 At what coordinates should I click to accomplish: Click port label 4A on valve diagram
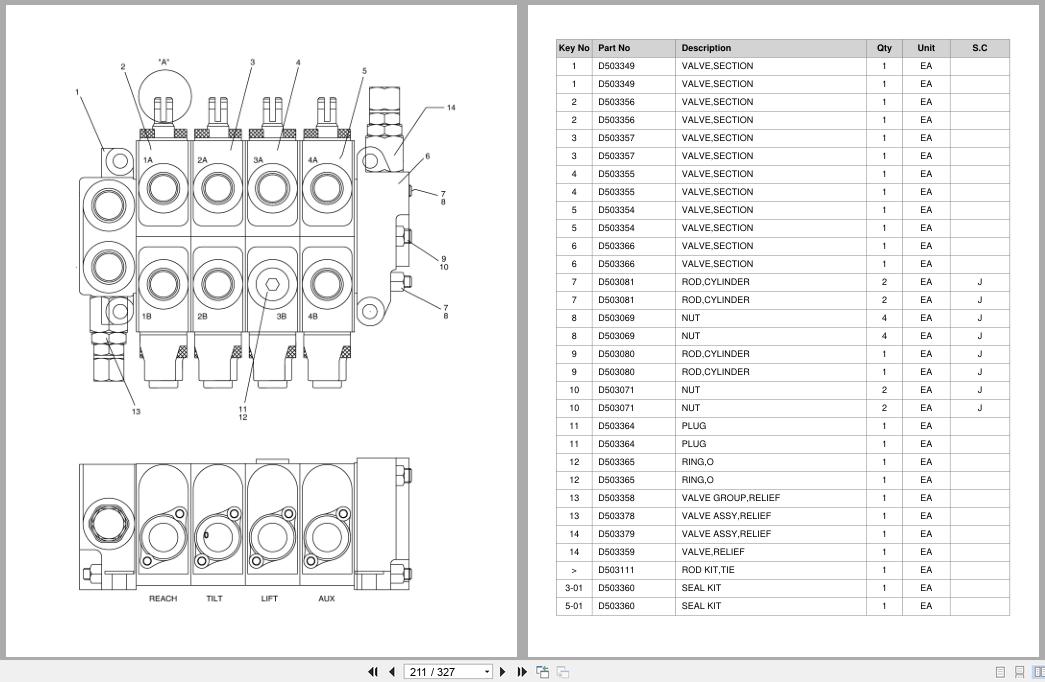tap(313, 160)
